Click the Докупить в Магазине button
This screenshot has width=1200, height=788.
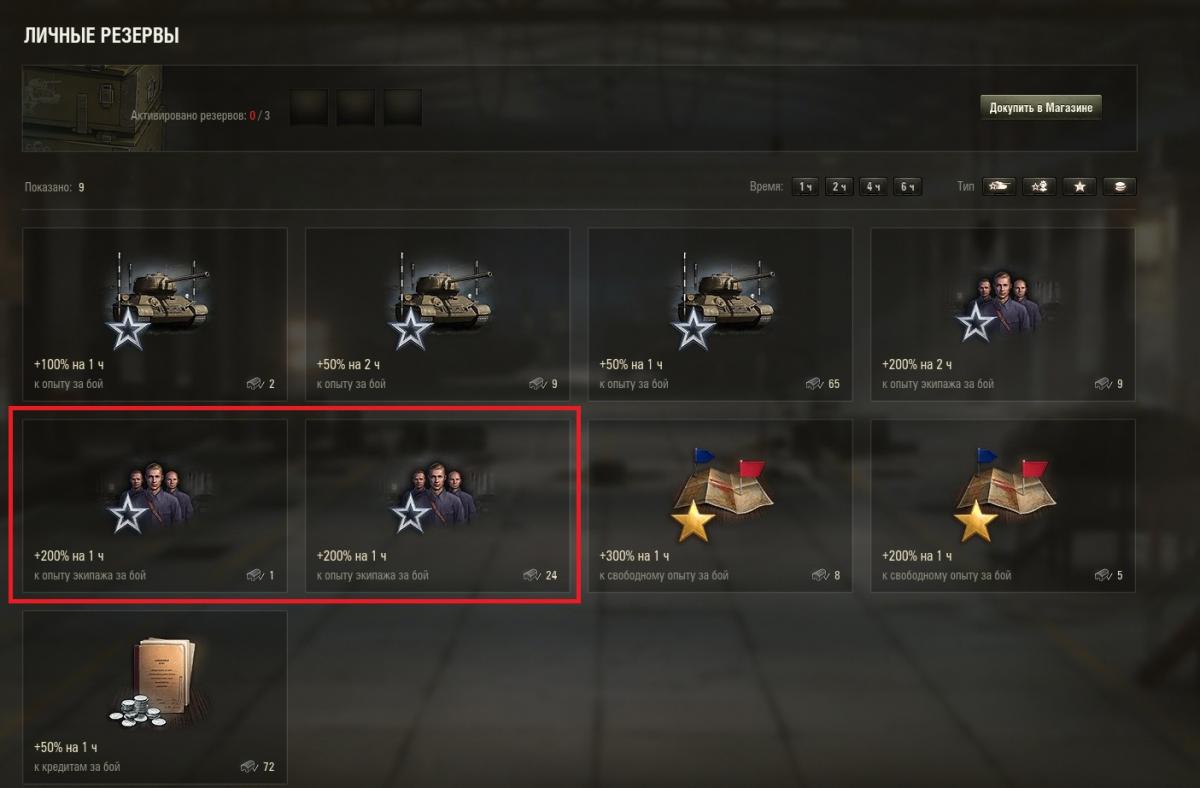(1041, 108)
